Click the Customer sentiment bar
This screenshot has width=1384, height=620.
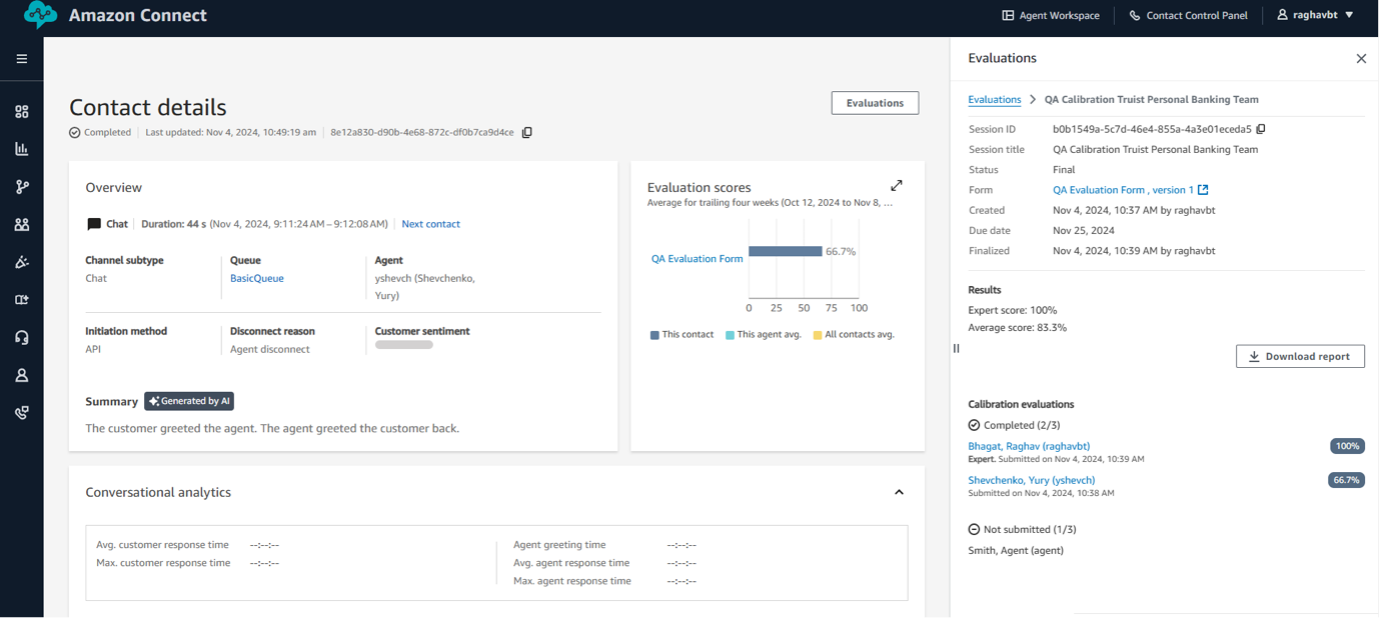point(404,345)
